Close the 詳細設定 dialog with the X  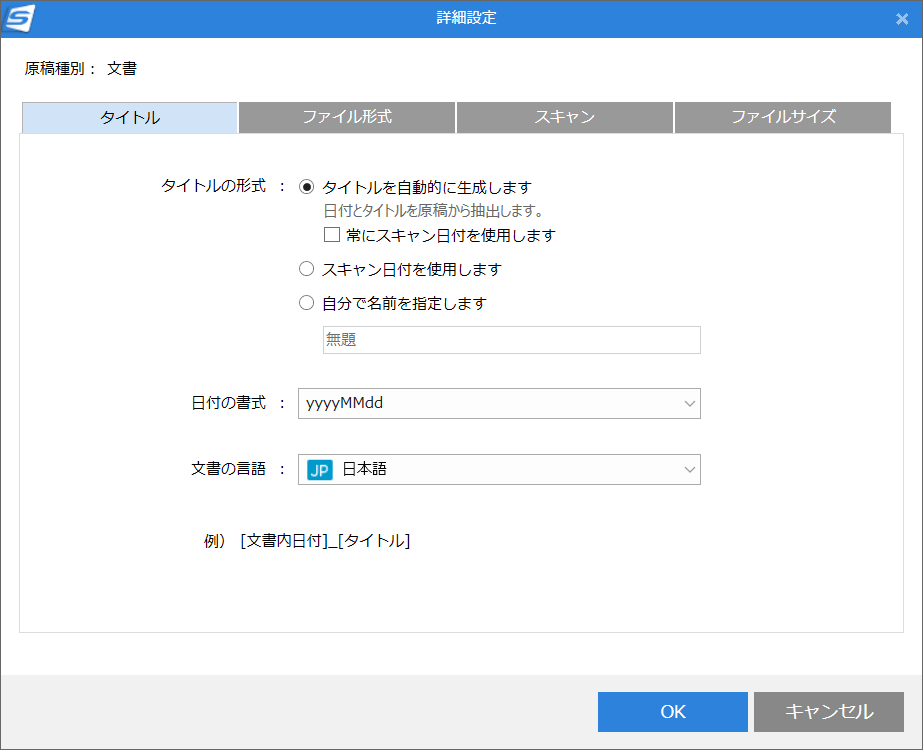(x=902, y=17)
